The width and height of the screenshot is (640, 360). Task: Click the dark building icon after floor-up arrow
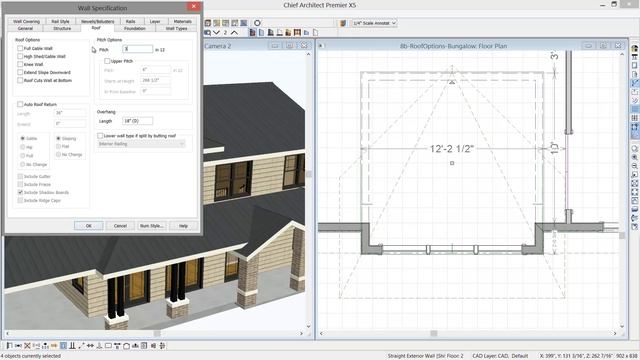pos(253,33)
